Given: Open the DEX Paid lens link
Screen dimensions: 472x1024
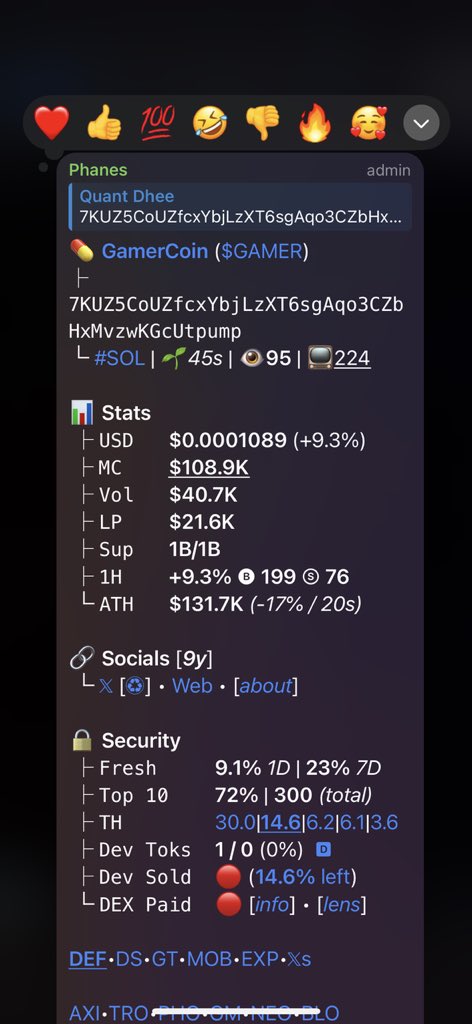Looking at the screenshot, I should 341,904.
